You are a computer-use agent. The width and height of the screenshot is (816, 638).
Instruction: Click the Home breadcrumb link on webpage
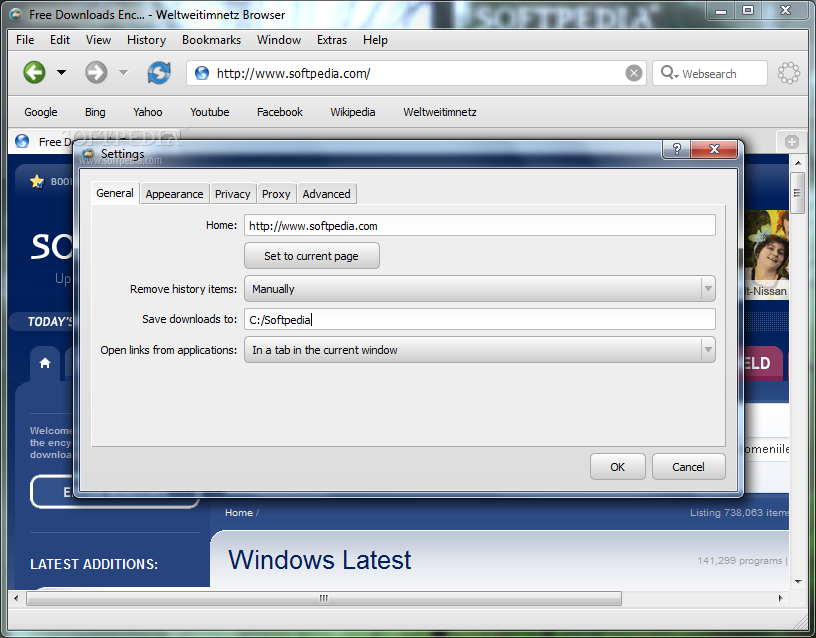point(239,513)
